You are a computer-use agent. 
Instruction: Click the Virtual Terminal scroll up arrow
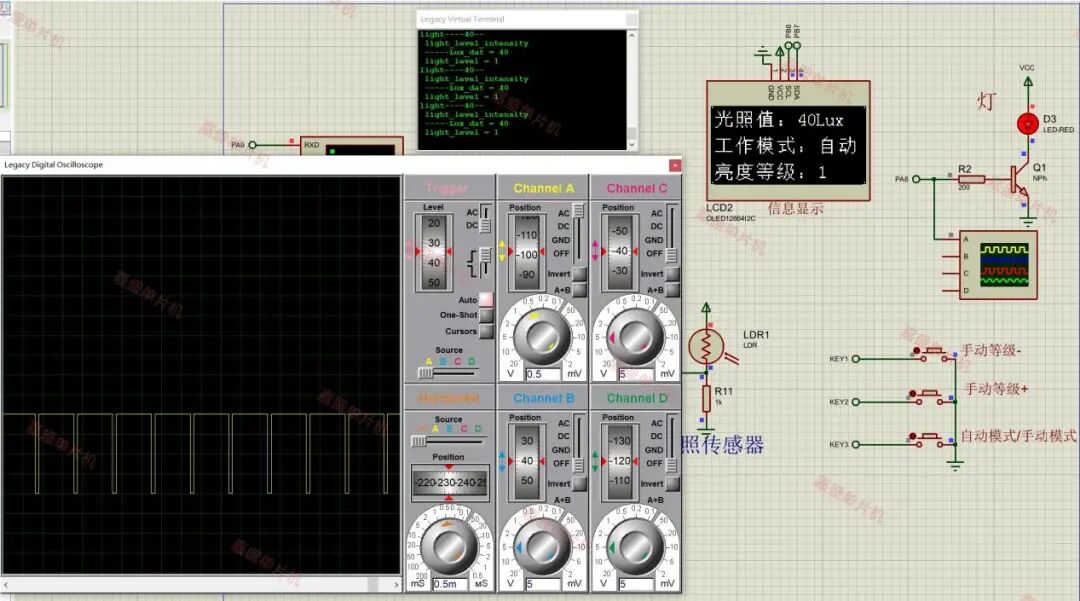[x=632, y=35]
